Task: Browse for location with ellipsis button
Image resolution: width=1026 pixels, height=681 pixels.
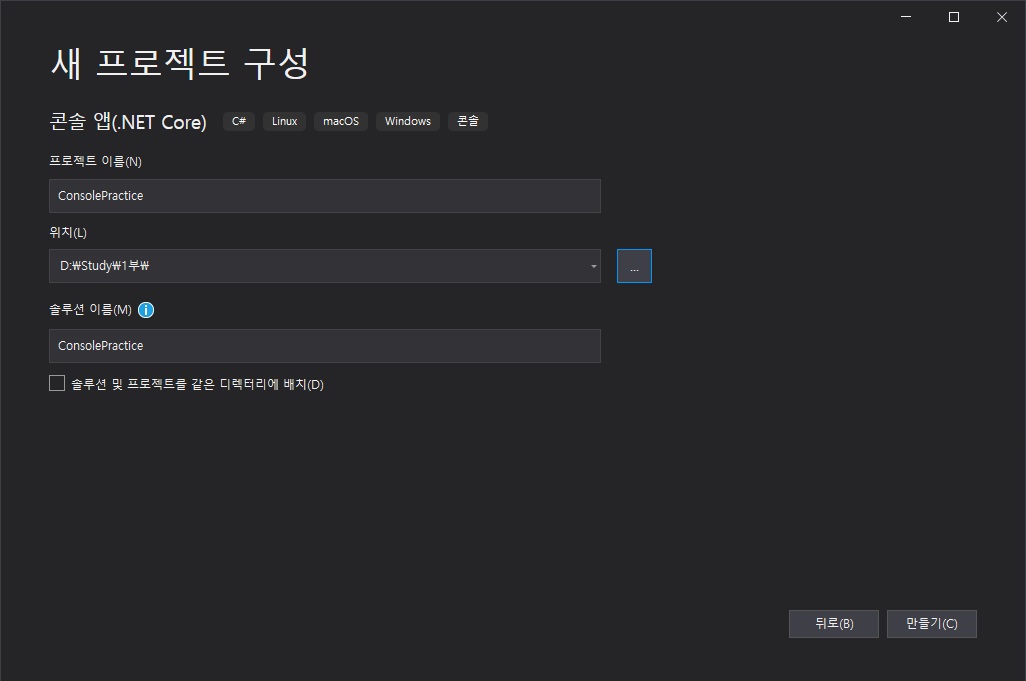Action: tap(634, 266)
